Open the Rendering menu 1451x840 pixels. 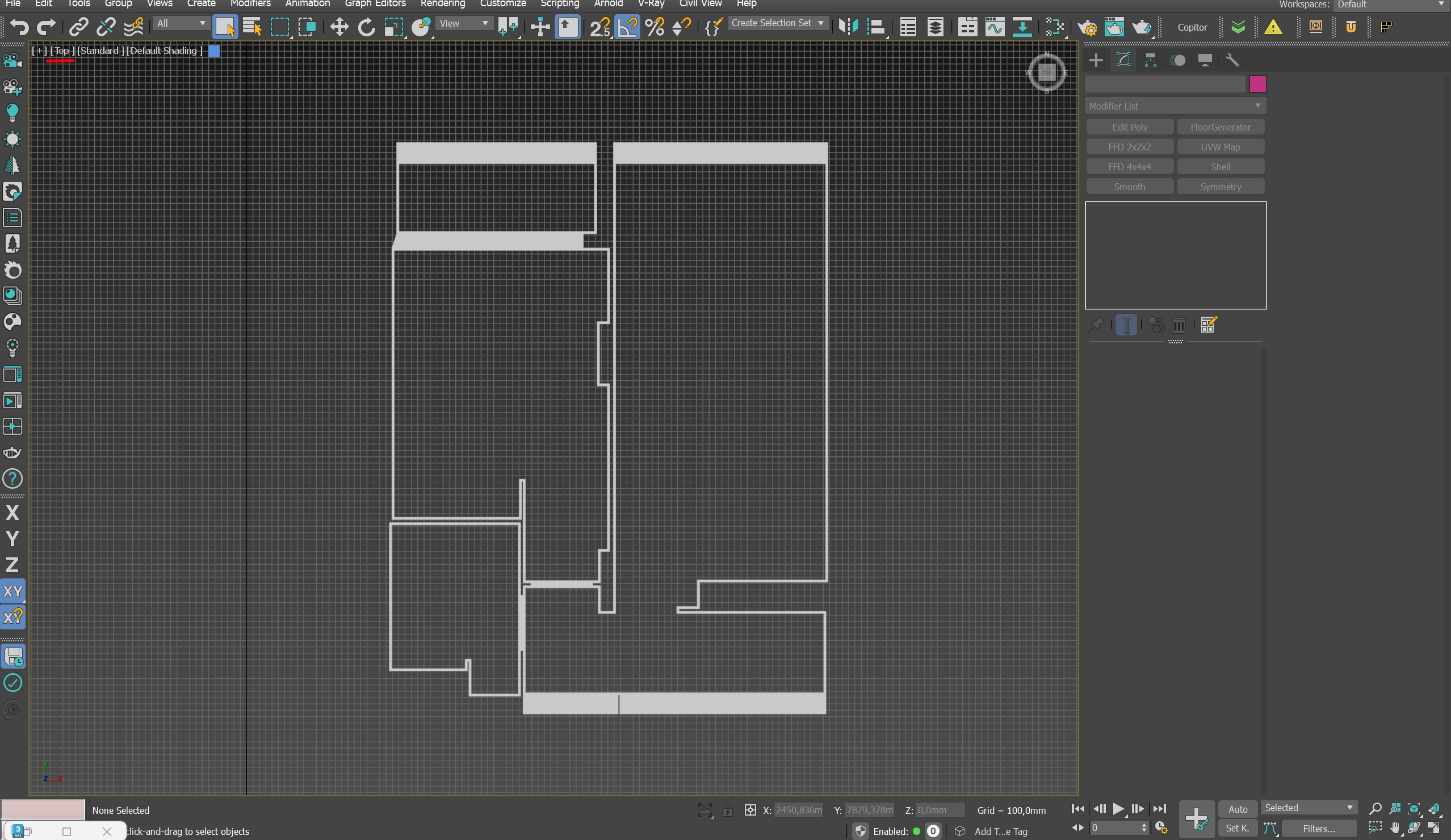pos(442,4)
